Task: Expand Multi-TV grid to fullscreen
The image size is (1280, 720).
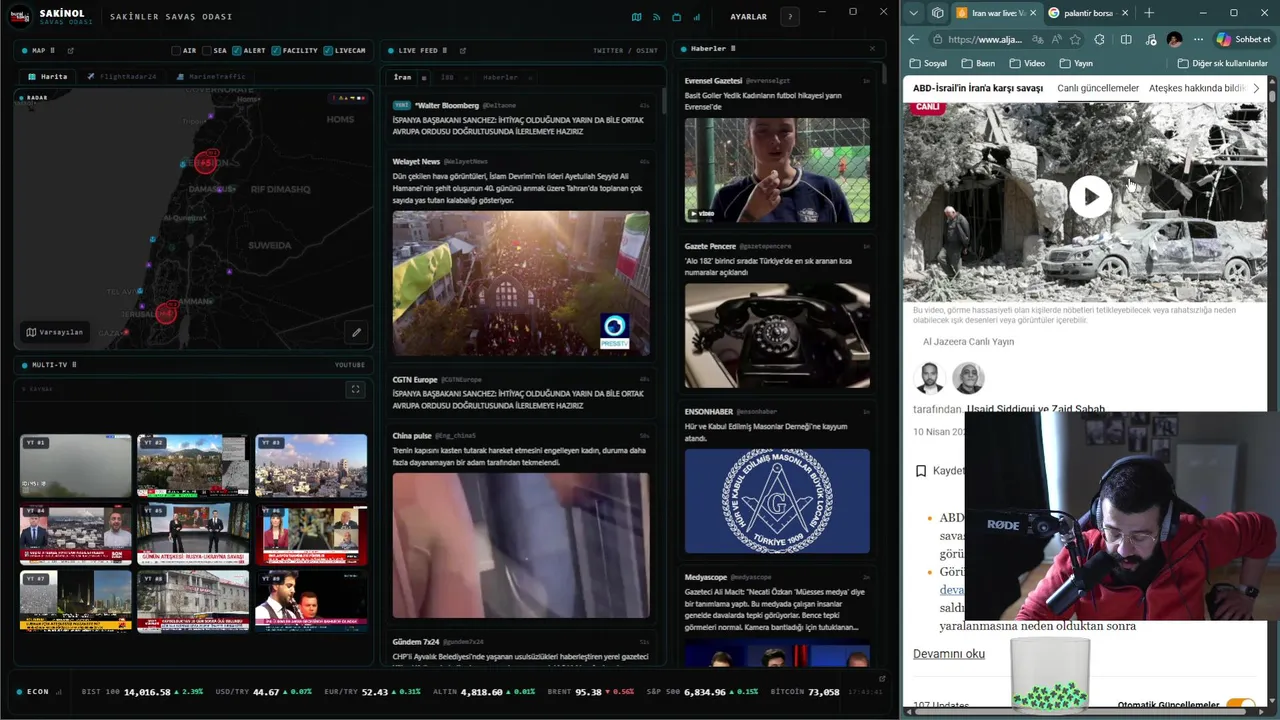Action: pyautogui.click(x=355, y=390)
